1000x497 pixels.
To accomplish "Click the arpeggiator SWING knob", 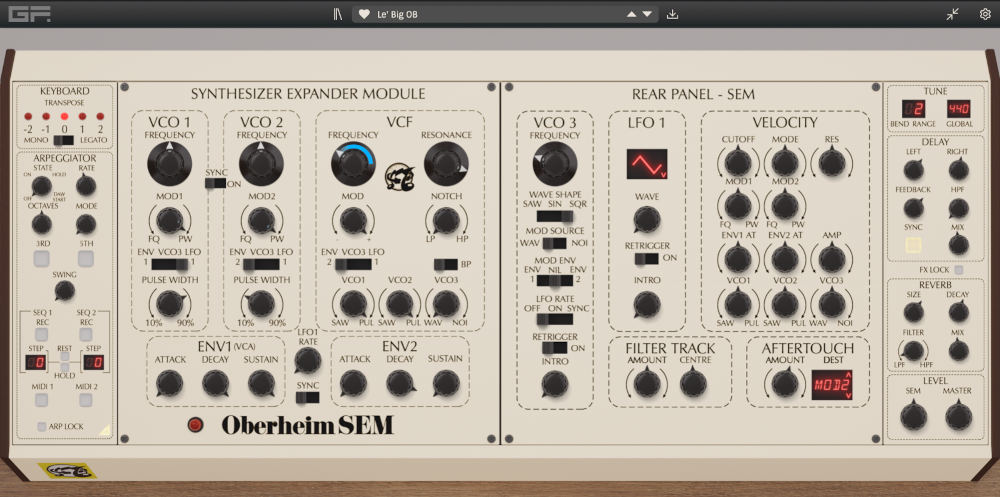I will click(64, 291).
